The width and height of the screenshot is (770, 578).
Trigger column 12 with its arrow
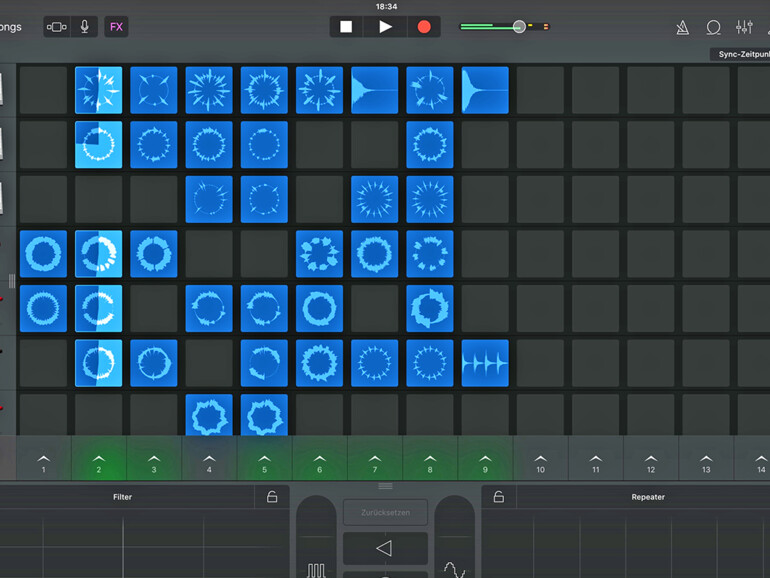651,463
